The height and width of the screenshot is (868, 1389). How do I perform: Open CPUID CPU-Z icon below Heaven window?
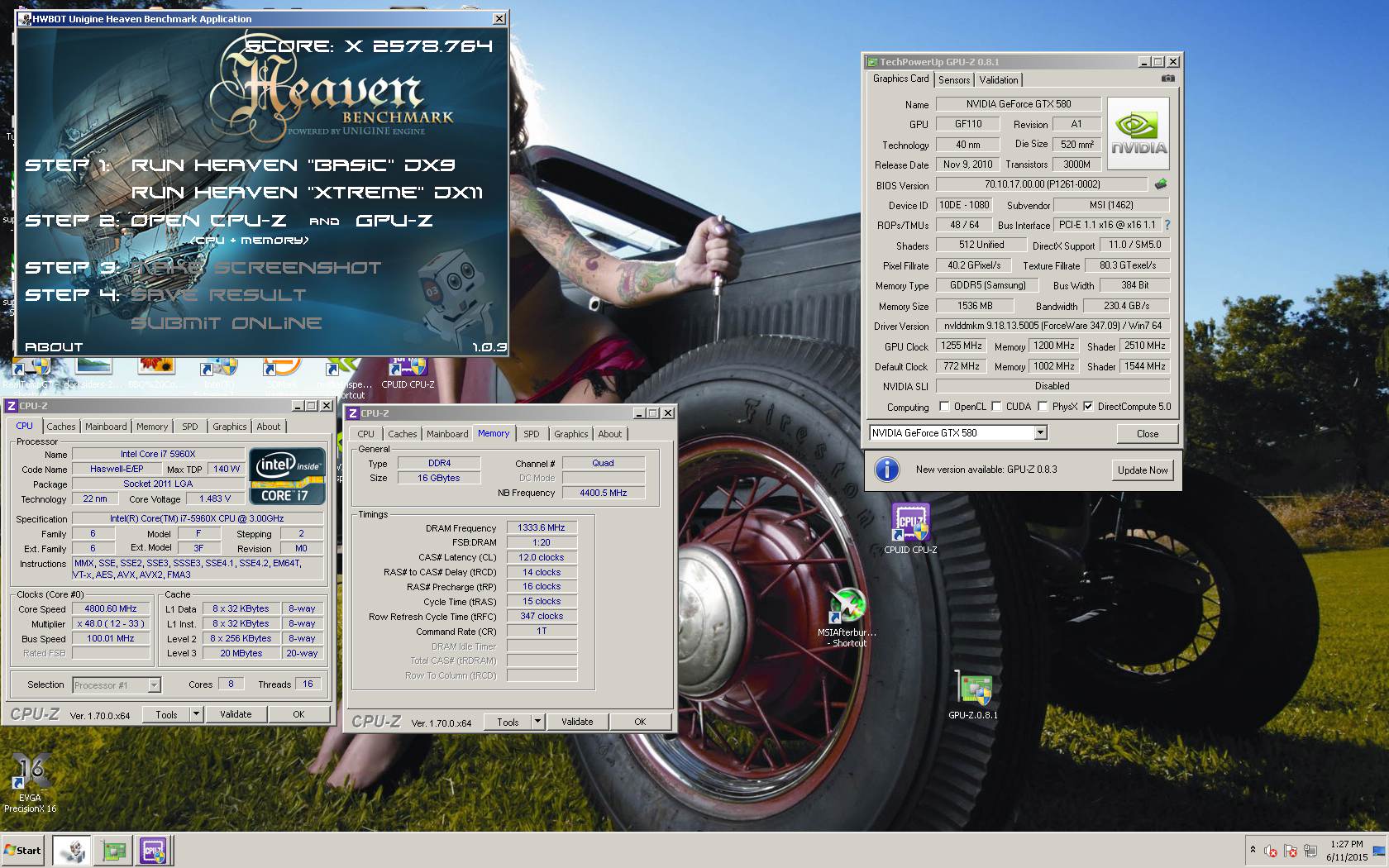pyautogui.click(x=408, y=373)
